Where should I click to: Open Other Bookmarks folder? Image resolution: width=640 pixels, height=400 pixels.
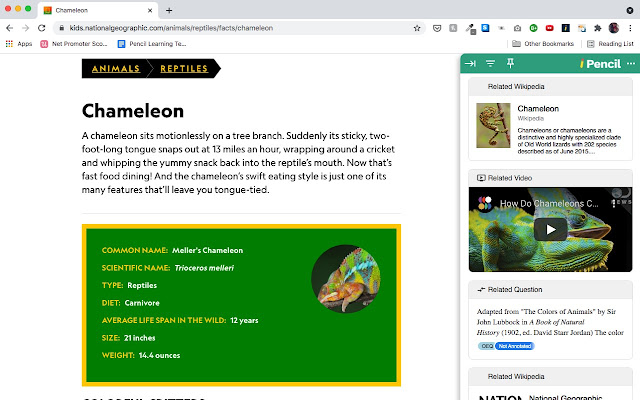pos(543,44)
